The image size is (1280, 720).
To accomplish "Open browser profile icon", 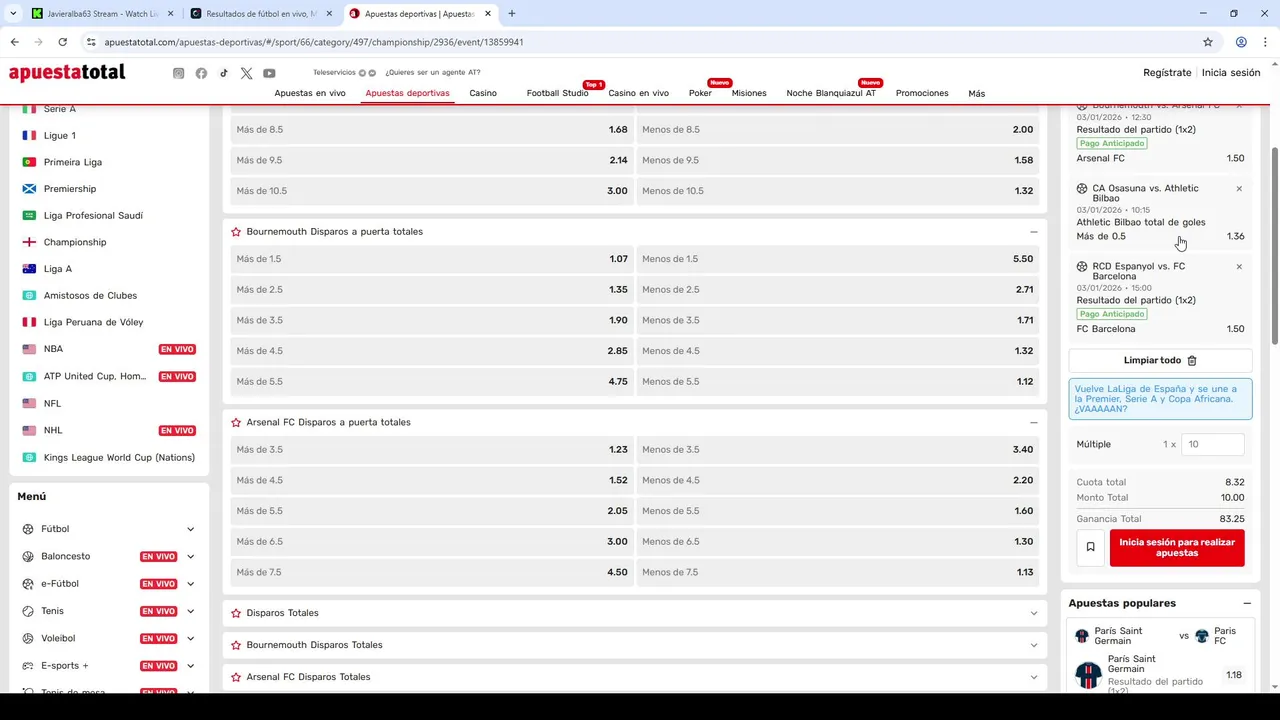I will click(x=1241, y=42).
